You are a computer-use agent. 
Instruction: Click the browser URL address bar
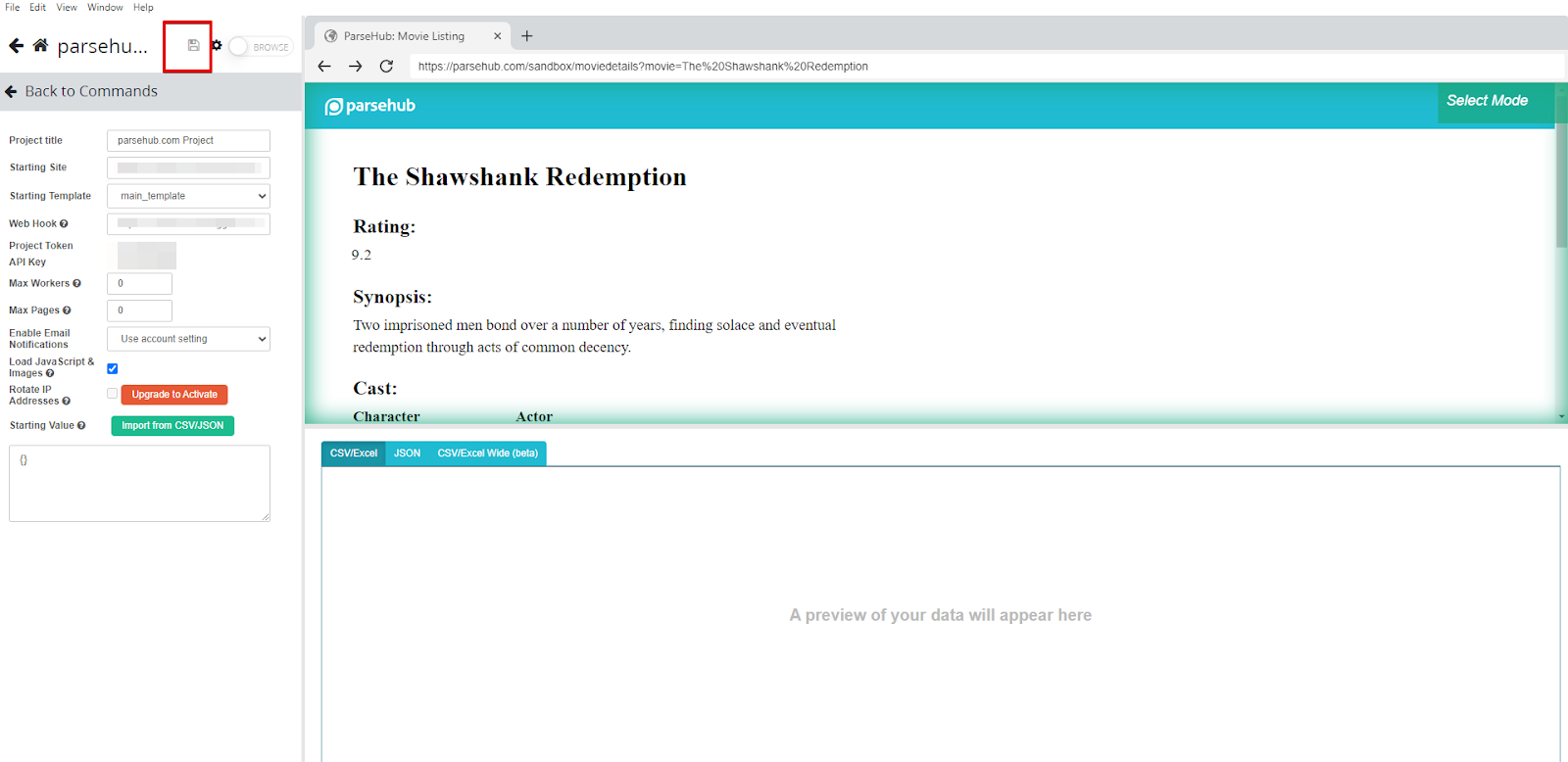(985, 67)
